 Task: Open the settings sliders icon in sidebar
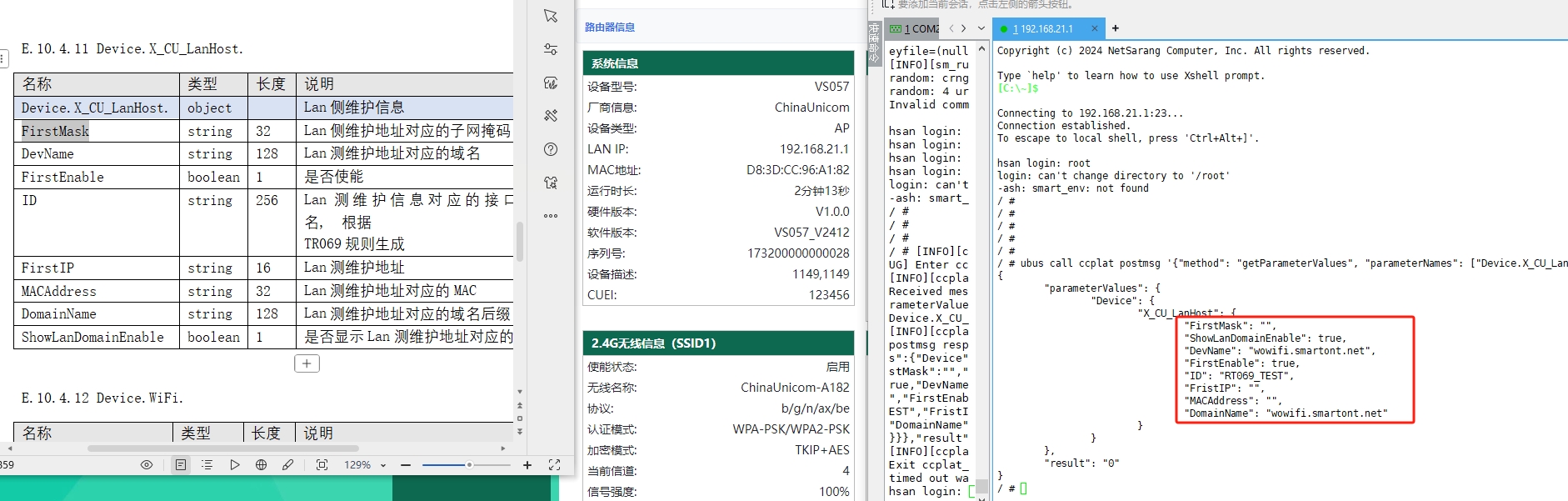[x=551, y=49]
